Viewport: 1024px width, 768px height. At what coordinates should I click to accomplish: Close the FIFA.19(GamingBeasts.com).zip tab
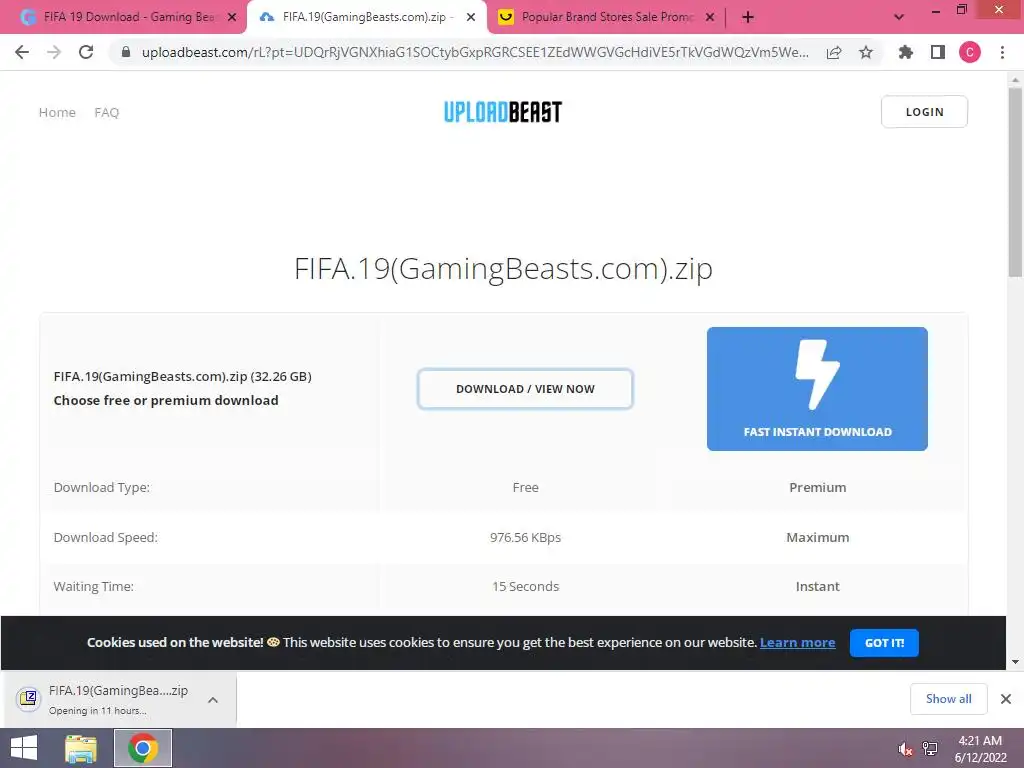(471, 18)
